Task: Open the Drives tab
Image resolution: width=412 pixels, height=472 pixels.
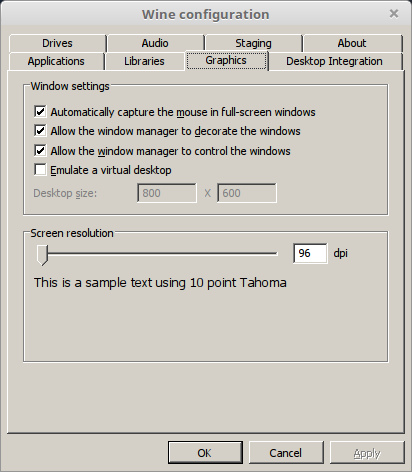Action: point(57,43)
